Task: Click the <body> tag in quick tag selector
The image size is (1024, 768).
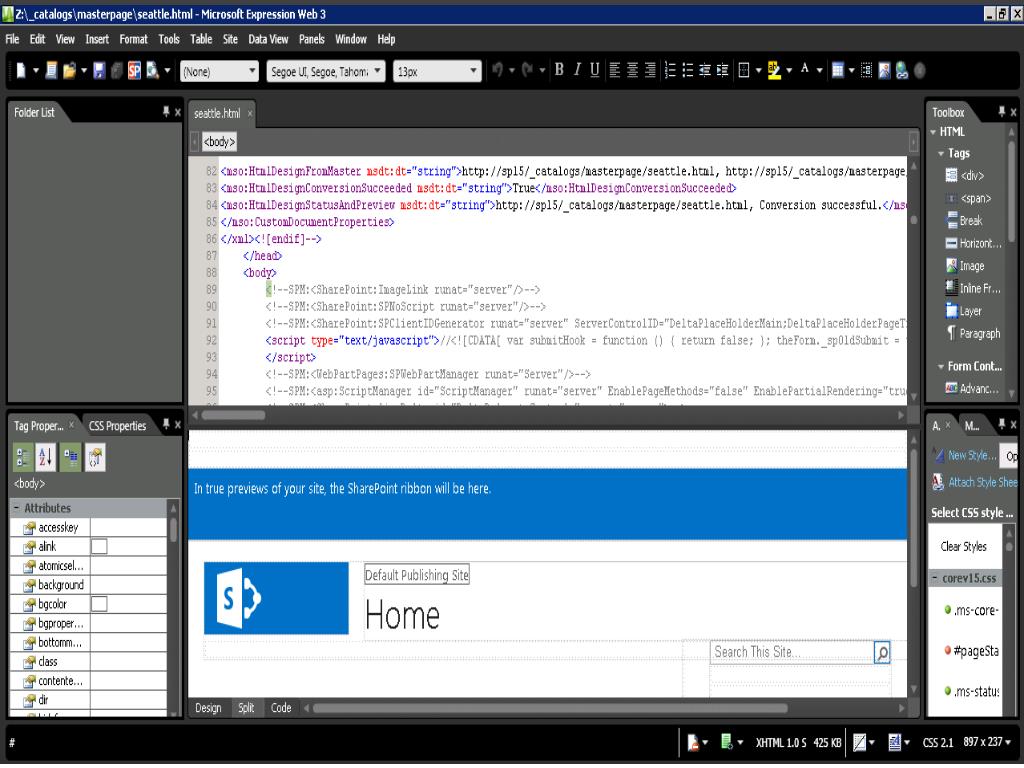Action: pos(219,142)
